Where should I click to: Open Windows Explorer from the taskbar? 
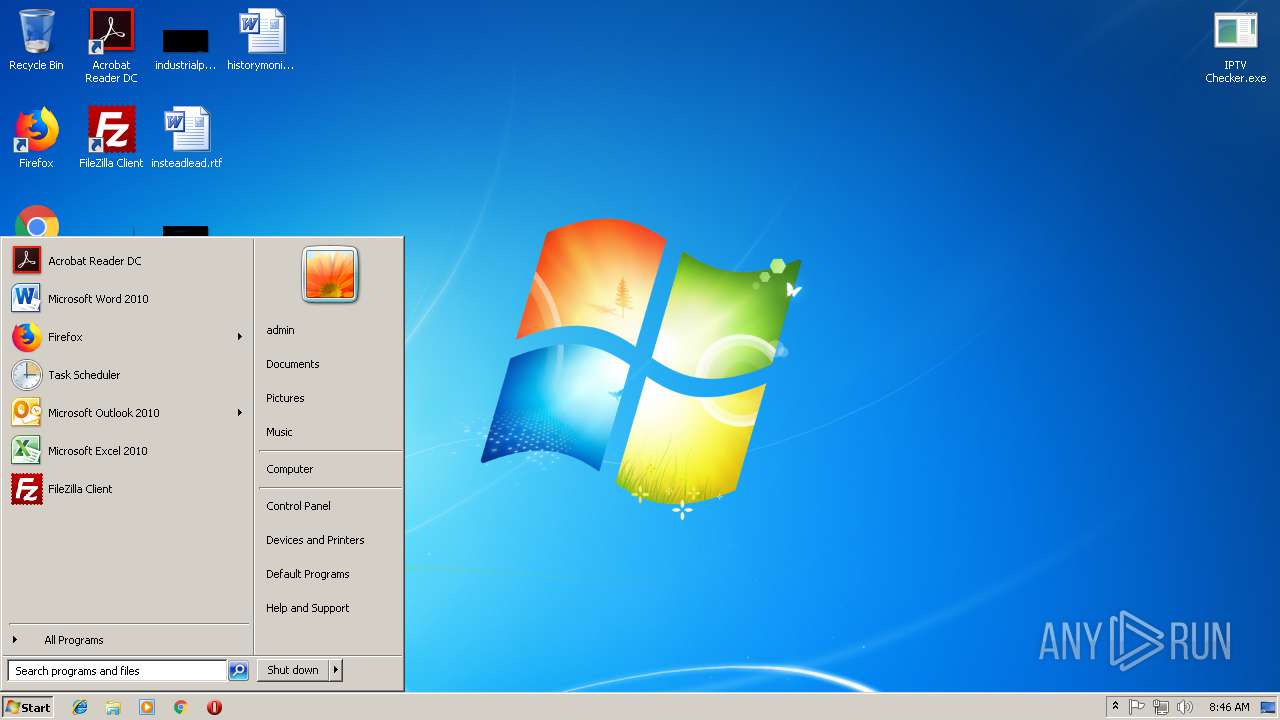tap(113, 707)
